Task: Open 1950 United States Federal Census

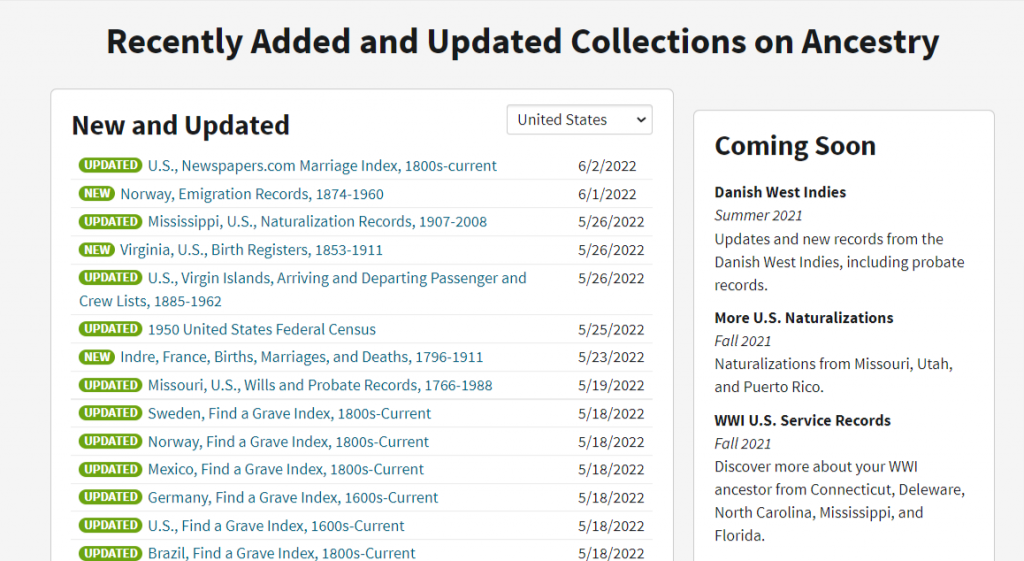Action: pos(262,329)
